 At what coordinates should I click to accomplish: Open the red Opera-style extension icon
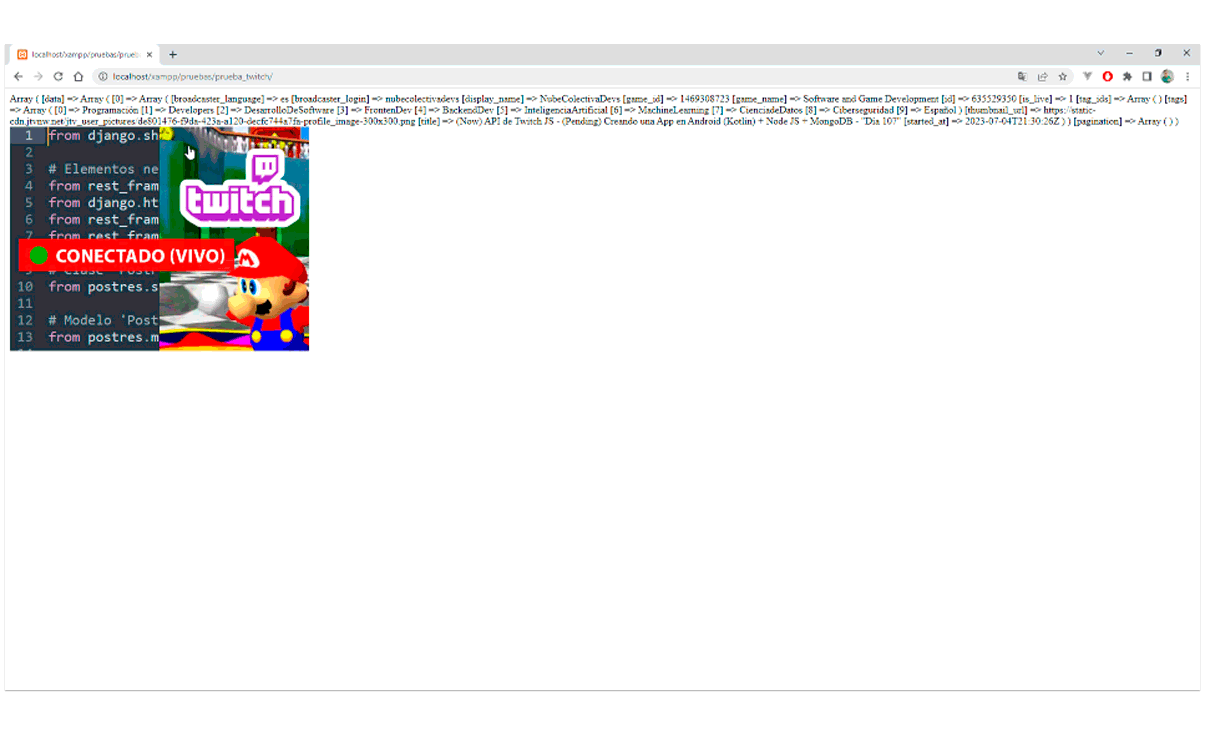1107,76
